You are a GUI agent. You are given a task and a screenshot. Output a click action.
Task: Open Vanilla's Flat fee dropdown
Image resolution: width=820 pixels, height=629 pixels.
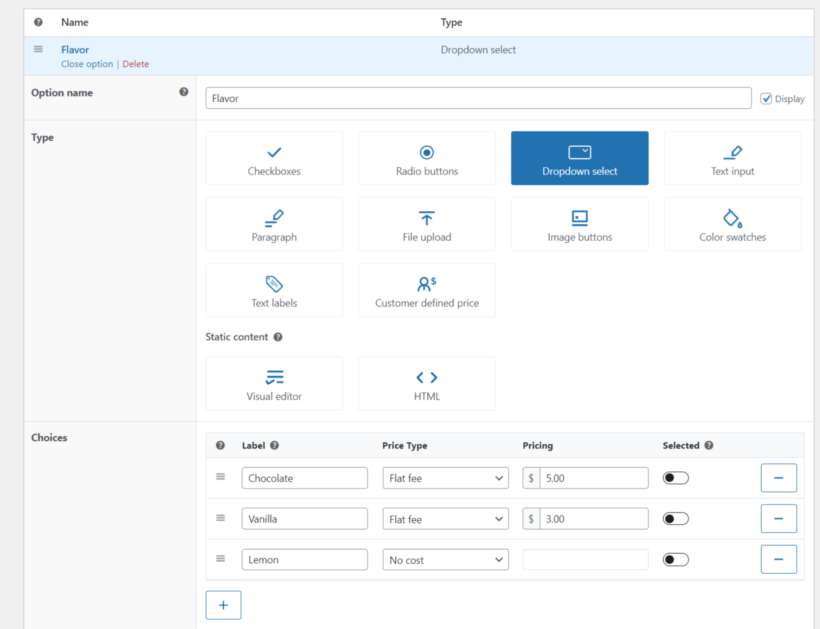point(445,518)
